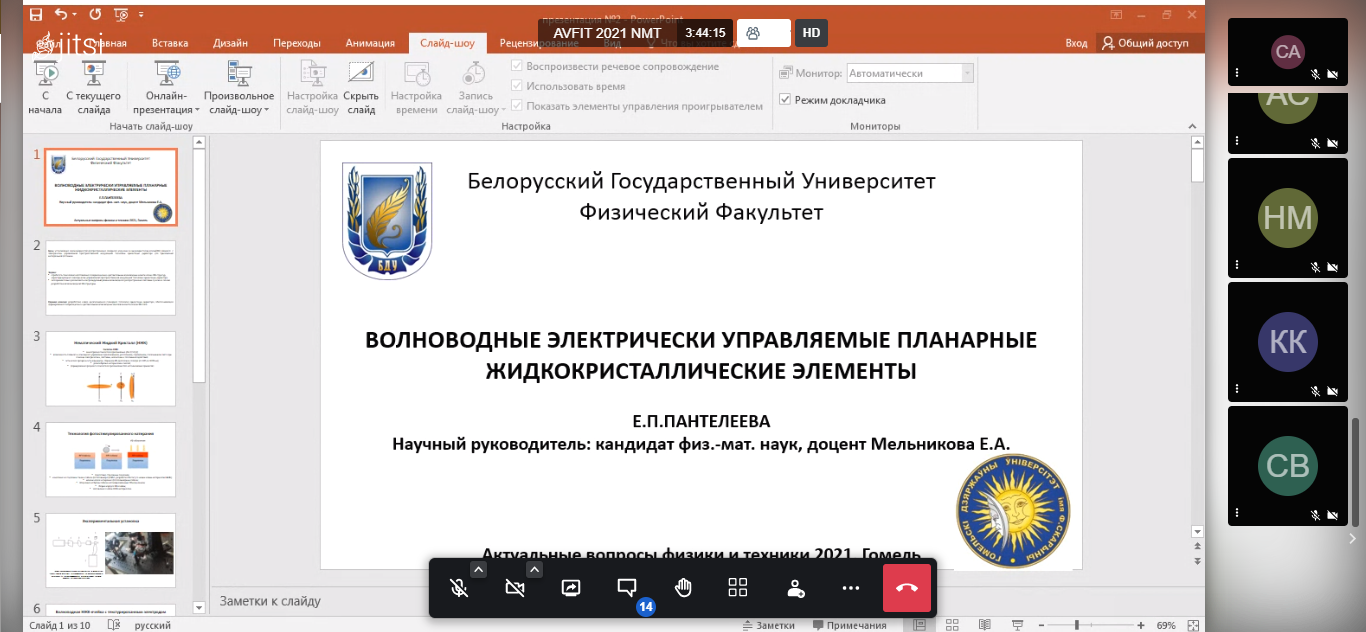Select slide 2 thumbnail

(x=110, y=278)
